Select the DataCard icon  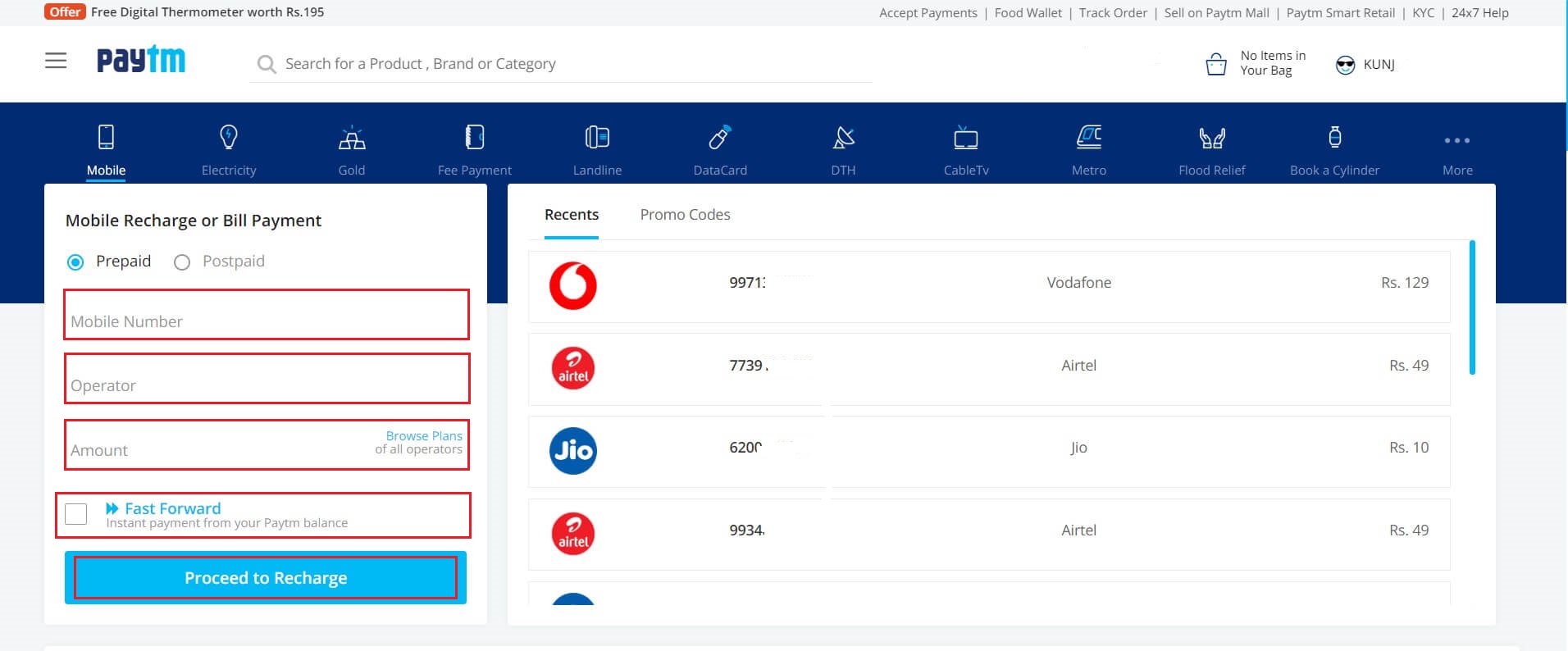tap(720, 137)
